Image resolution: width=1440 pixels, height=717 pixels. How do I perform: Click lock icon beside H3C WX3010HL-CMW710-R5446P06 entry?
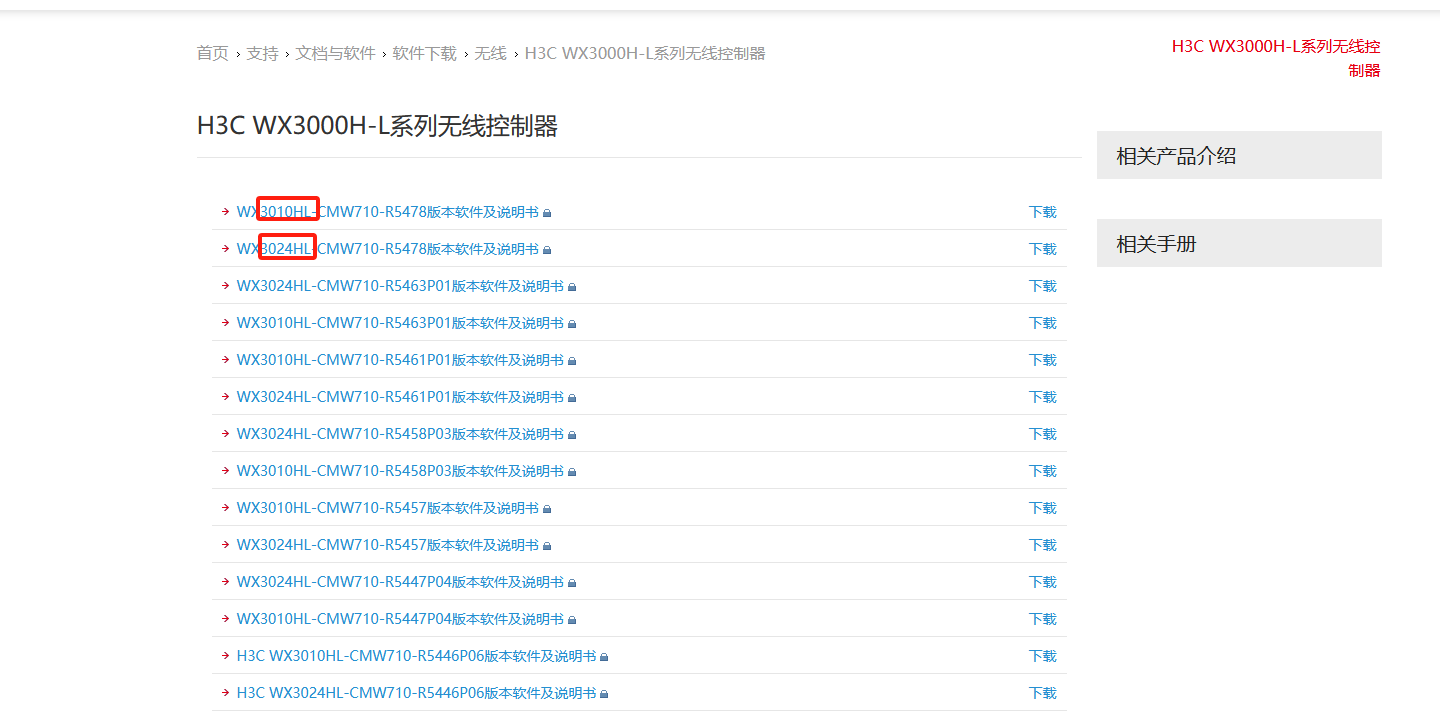tap(604, 657)
